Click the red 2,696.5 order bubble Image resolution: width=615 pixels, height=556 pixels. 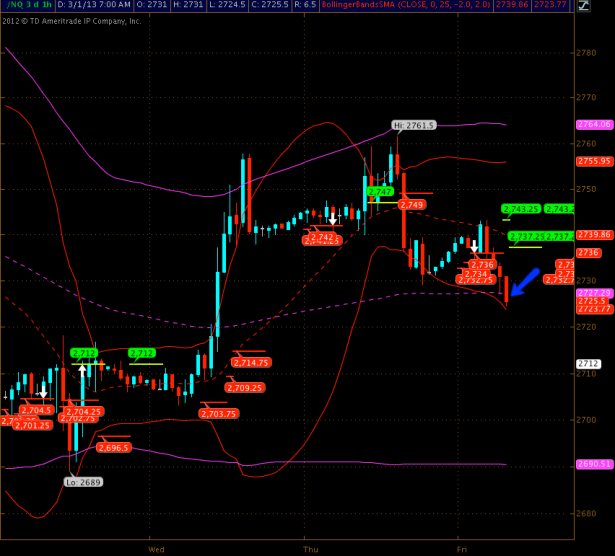point(113,448)
